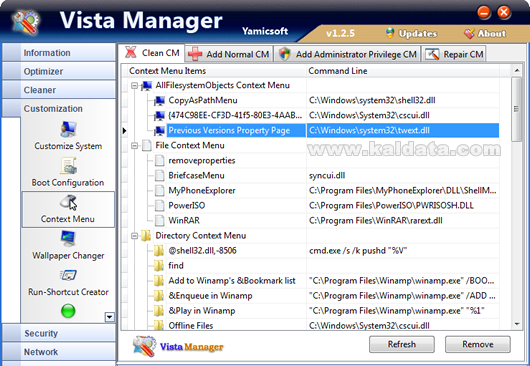Click C:\Windows\system32\shell32.dll cell

403,100
